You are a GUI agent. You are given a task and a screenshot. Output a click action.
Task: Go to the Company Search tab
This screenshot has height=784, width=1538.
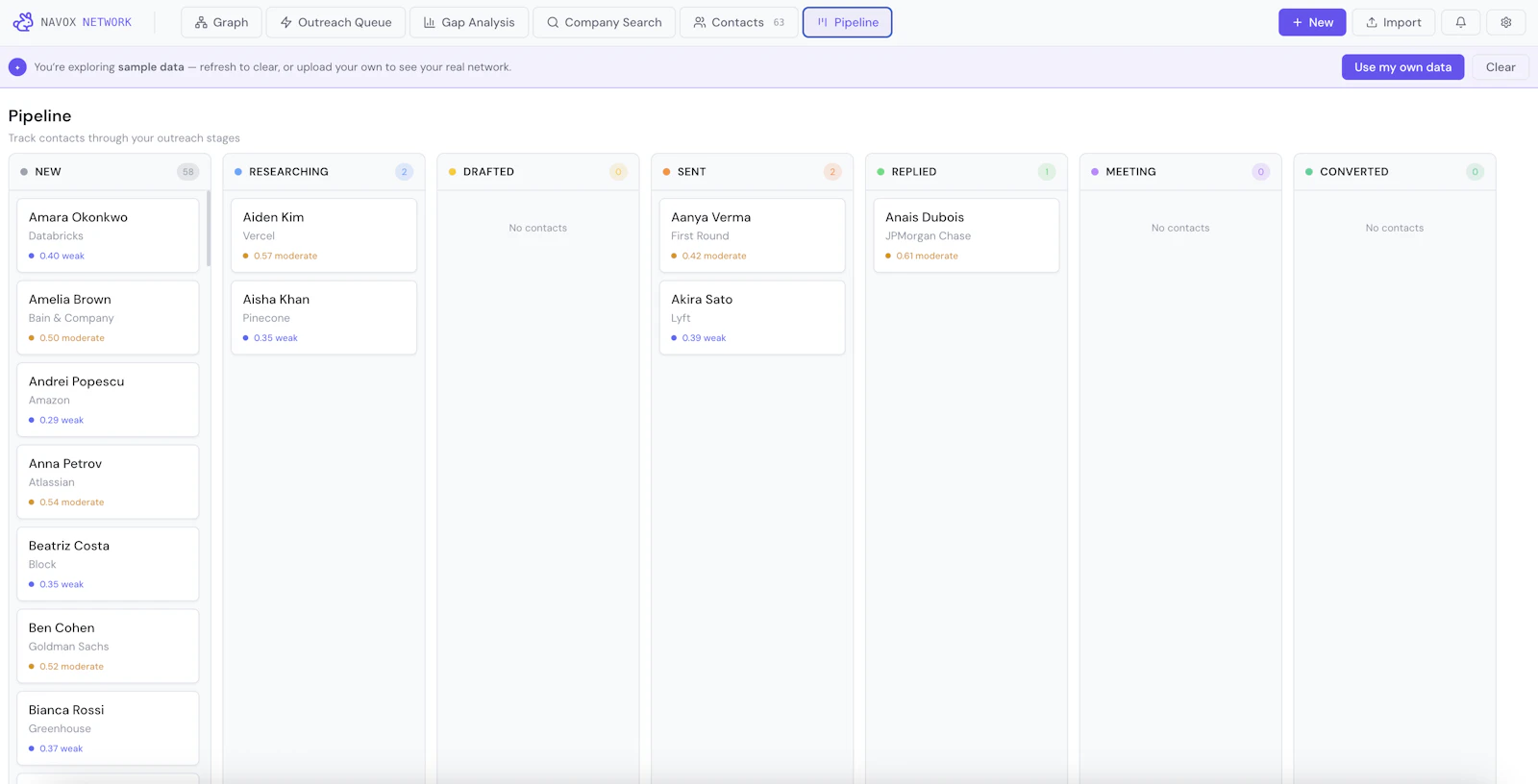click(x=604, y=22)
